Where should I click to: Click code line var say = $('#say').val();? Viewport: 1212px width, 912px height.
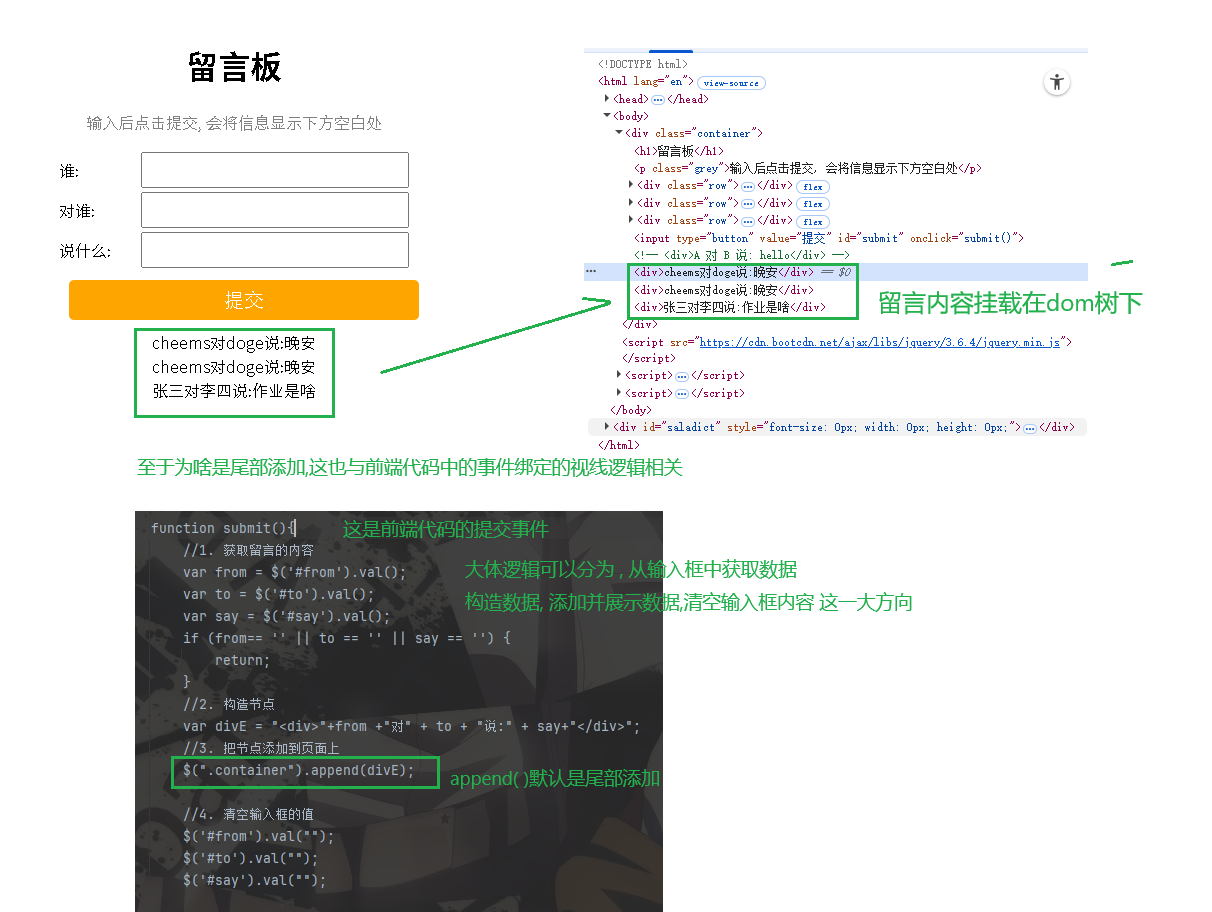[x=287, y=616]
